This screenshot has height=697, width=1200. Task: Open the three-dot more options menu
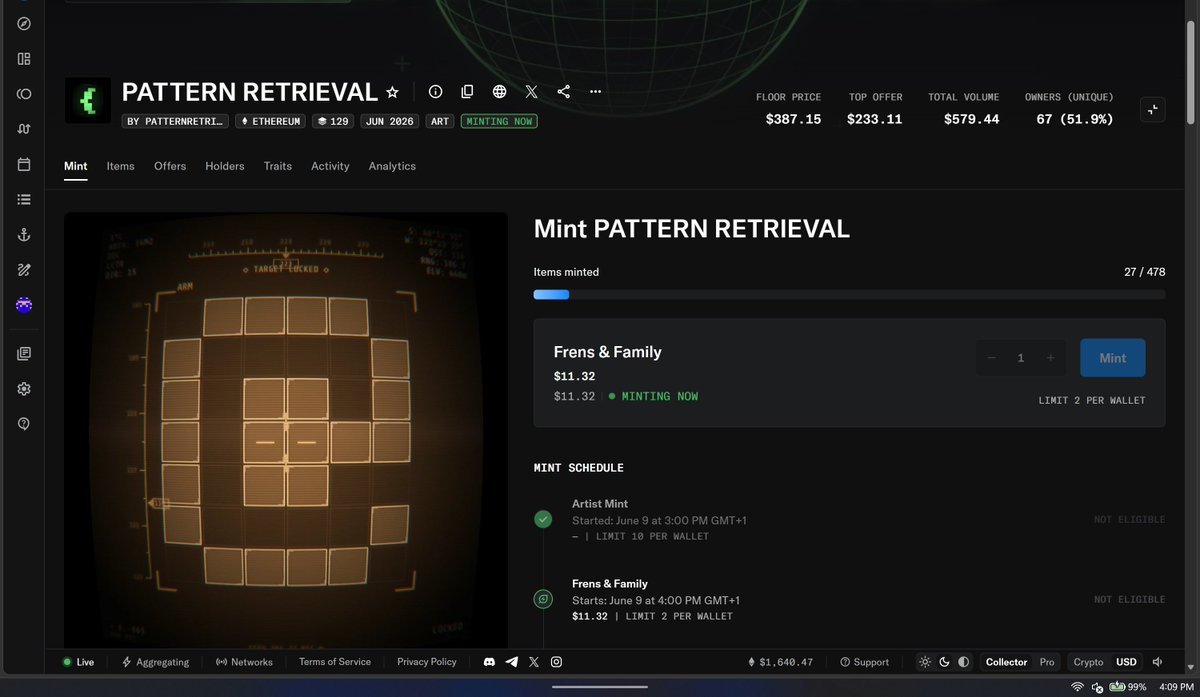[595, 92]
